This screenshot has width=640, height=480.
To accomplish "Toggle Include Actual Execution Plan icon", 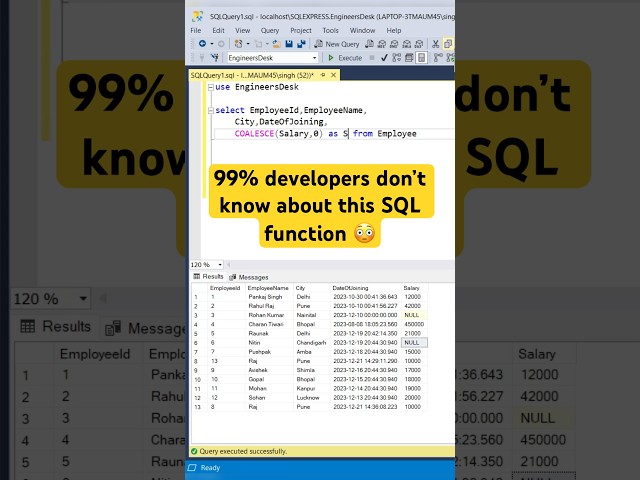I will point(438,58).
